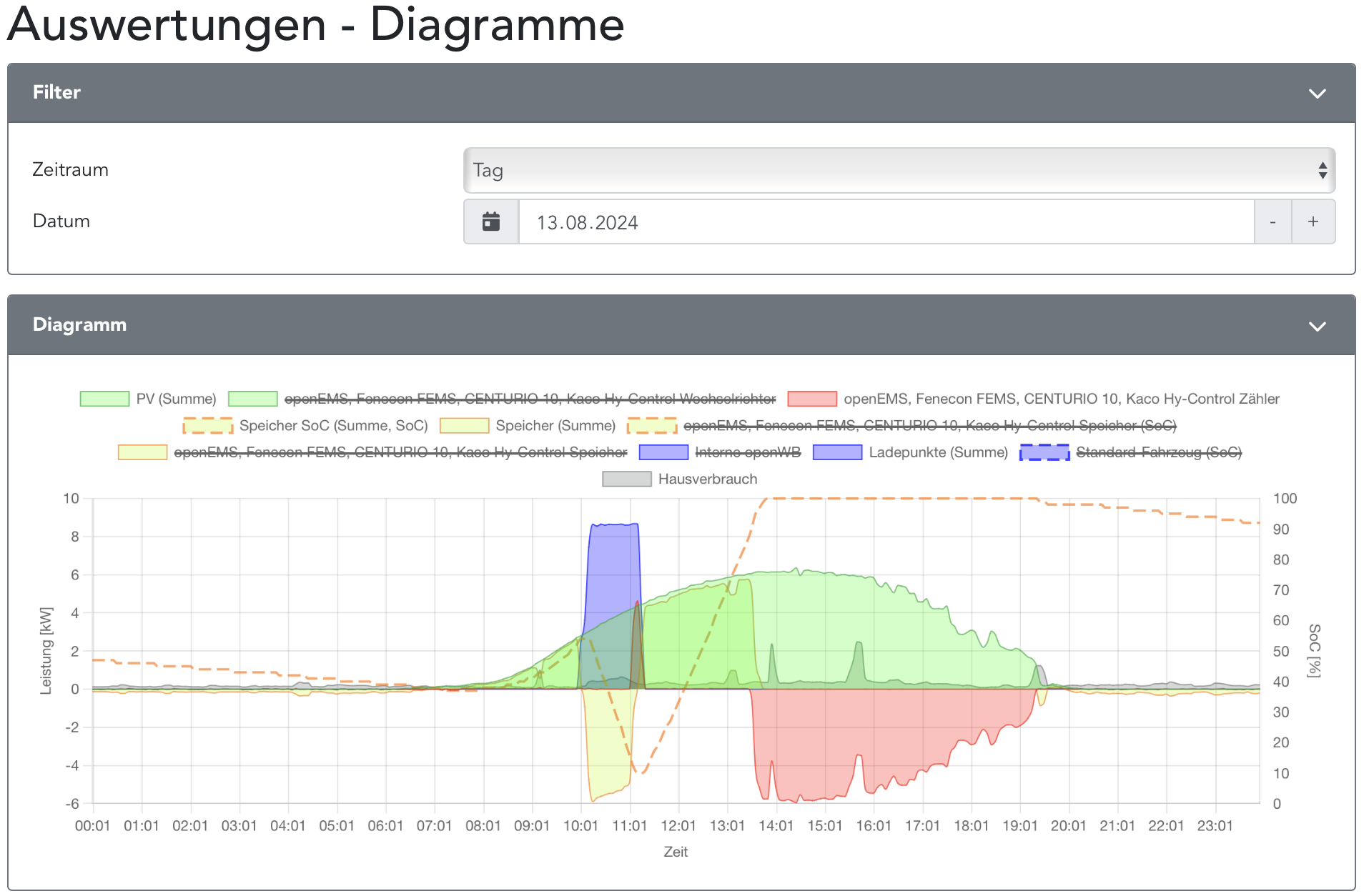Go to previous day with minus button
Screen dimensions: 1364x896
tap(1272, 222)
